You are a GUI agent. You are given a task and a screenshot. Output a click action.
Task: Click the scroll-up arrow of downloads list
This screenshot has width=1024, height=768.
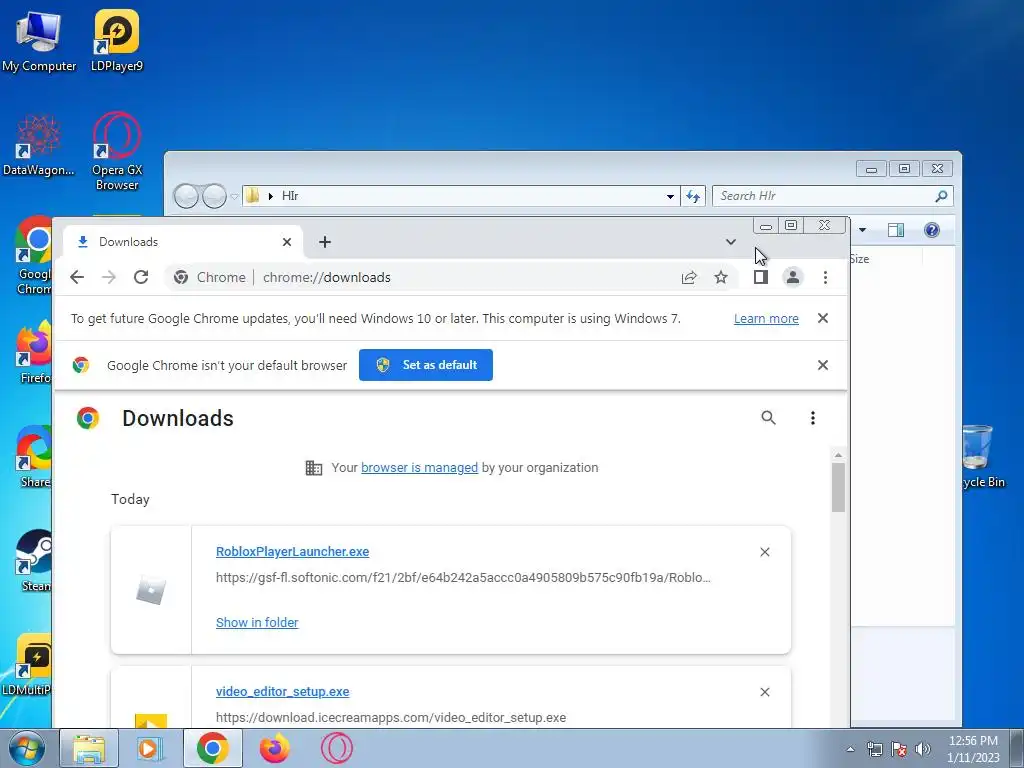point(839,455)
